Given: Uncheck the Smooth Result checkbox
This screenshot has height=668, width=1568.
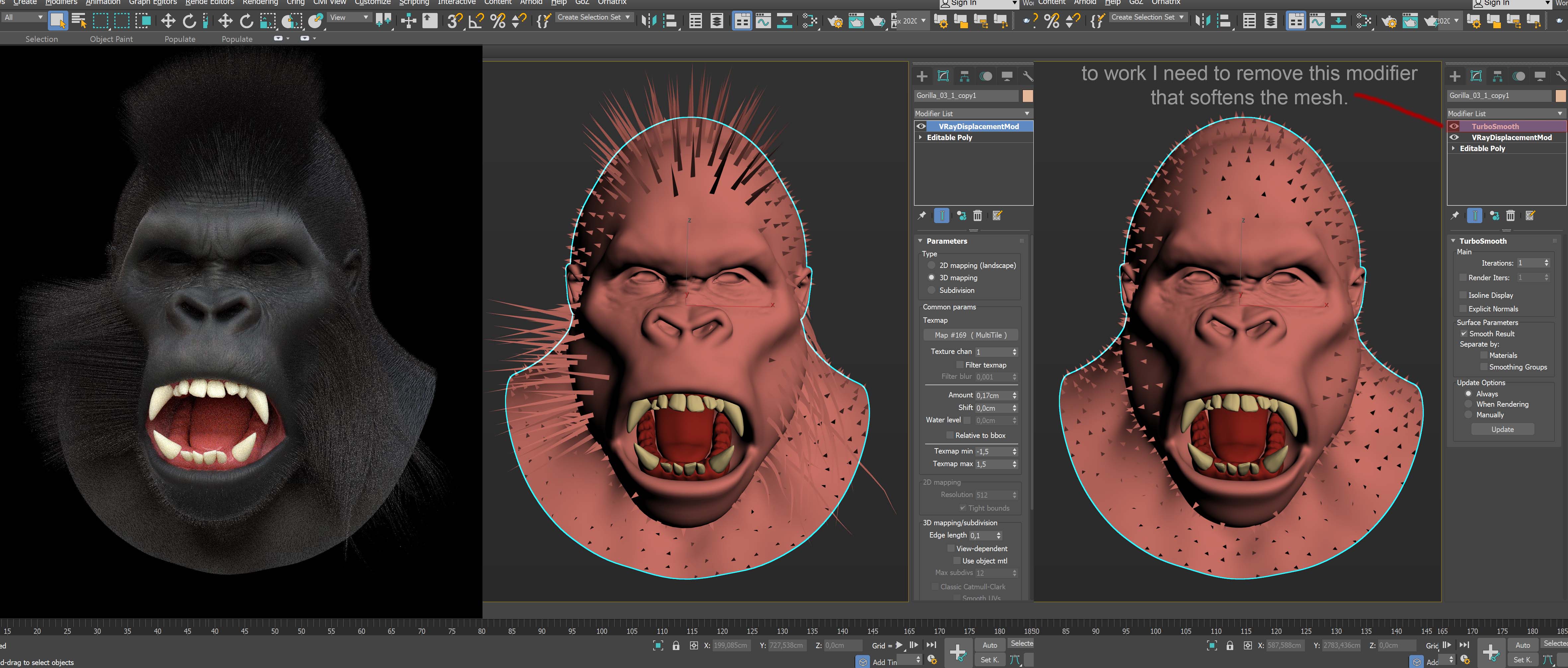Looking at the screenshot, I should pos(1464,333).
